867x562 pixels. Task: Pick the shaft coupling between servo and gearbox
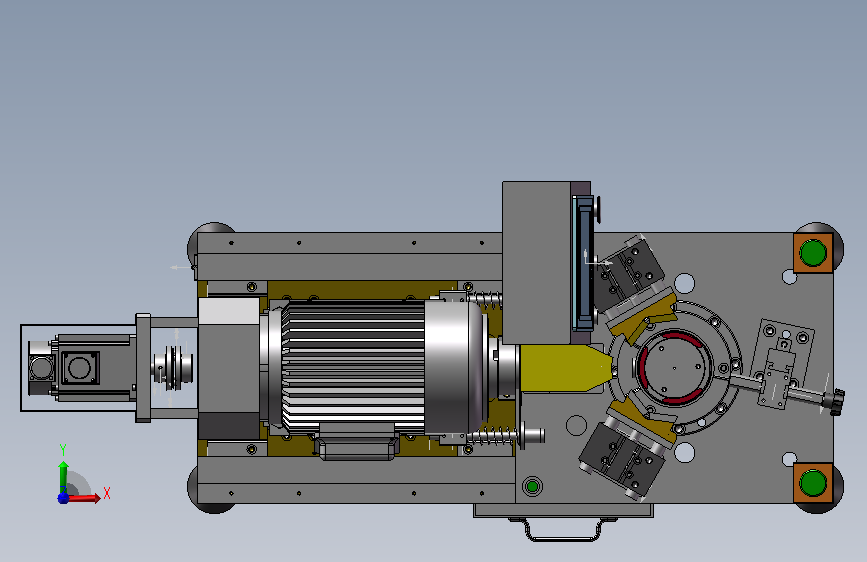coord(174,367)
